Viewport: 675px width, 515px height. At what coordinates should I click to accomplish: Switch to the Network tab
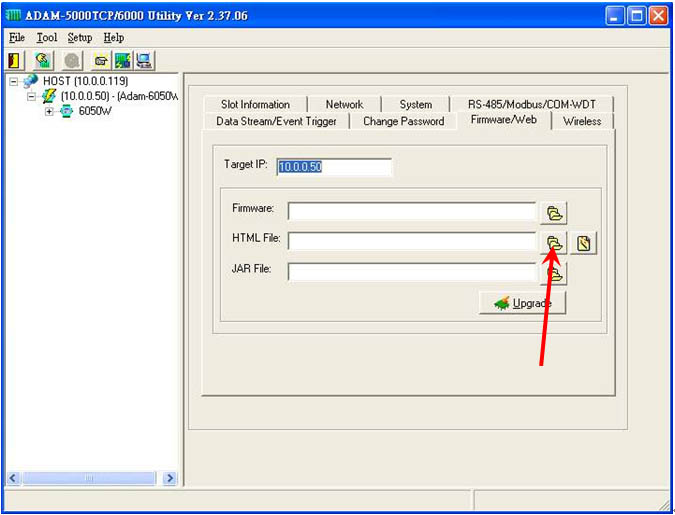click(344, 104)
